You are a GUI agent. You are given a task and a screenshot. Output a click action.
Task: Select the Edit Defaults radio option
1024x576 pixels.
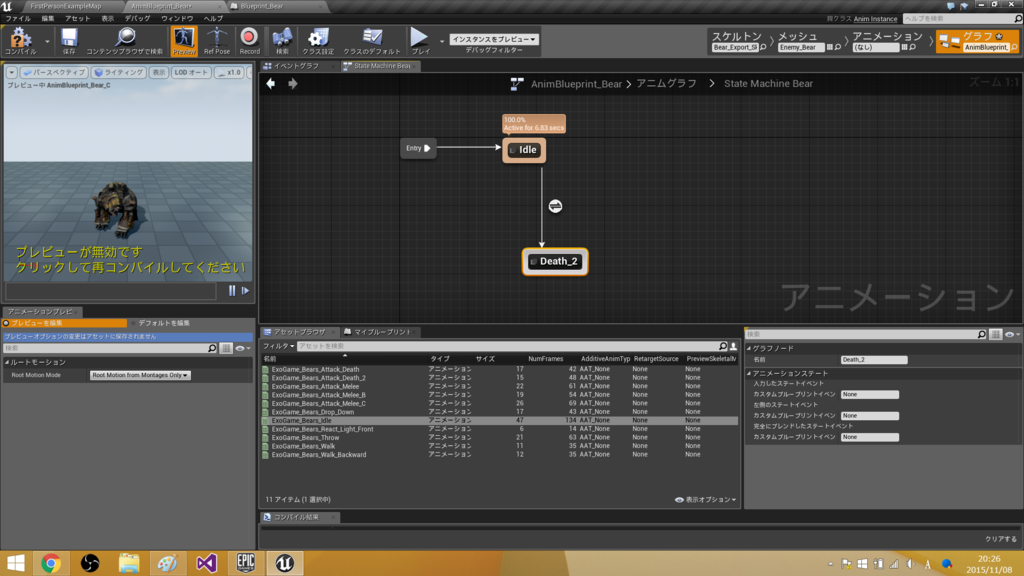point(160,323)
